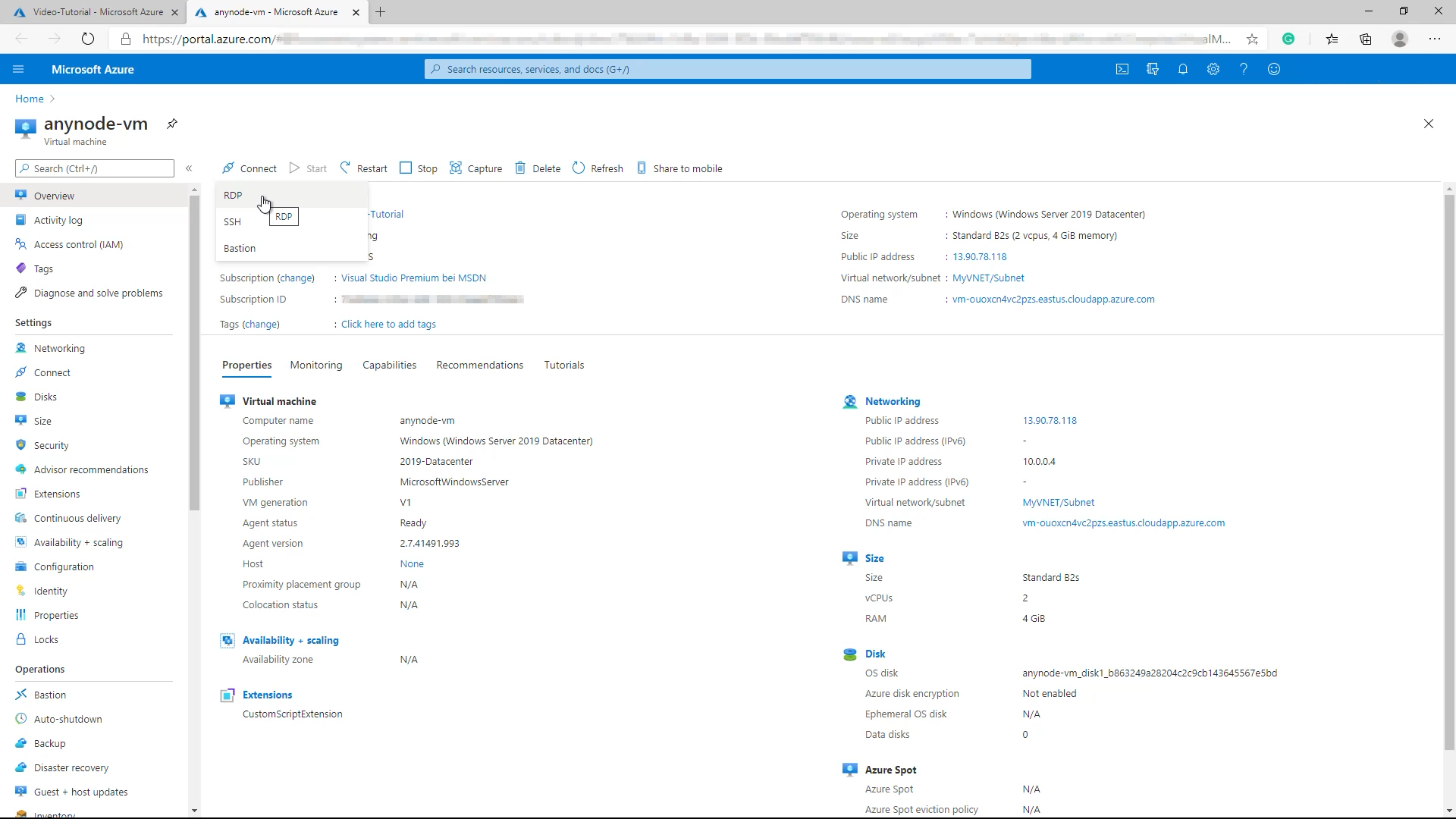Switch to the Capabilities tab
Screen dimensions: 1456x819
tap(389, 365)
